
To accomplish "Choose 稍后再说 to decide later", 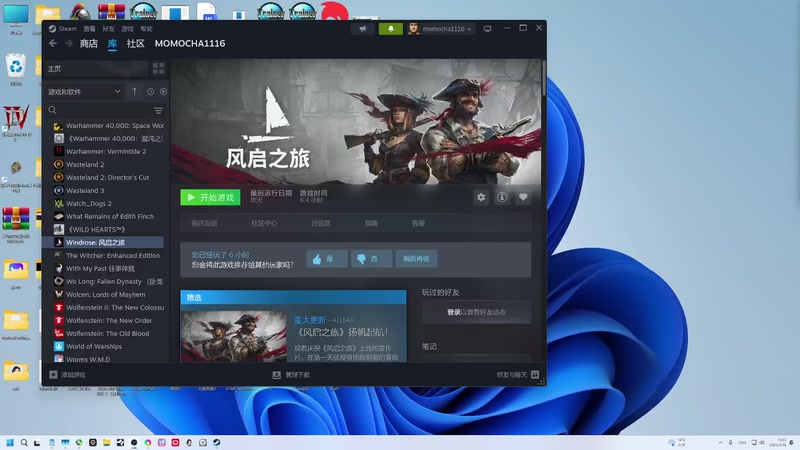I will point(416,259).
